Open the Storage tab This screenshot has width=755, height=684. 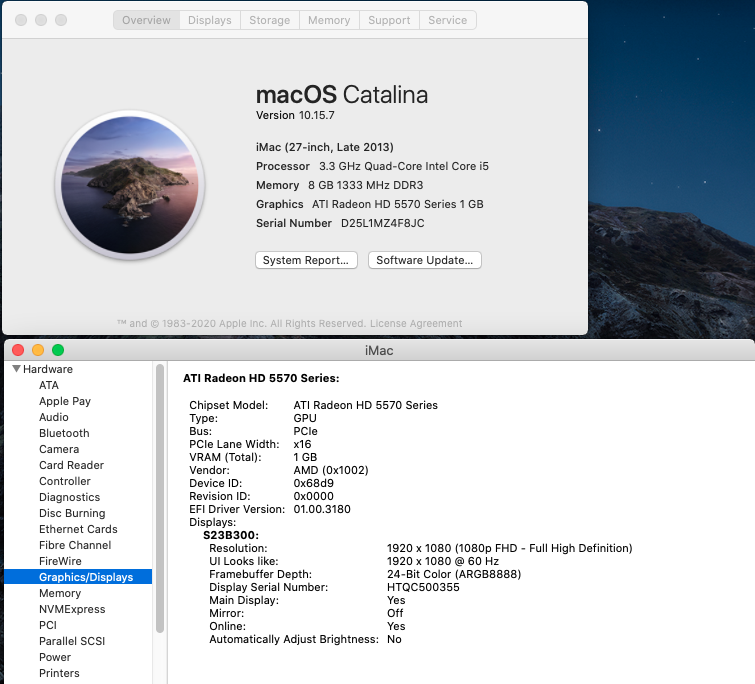point(270,20)
